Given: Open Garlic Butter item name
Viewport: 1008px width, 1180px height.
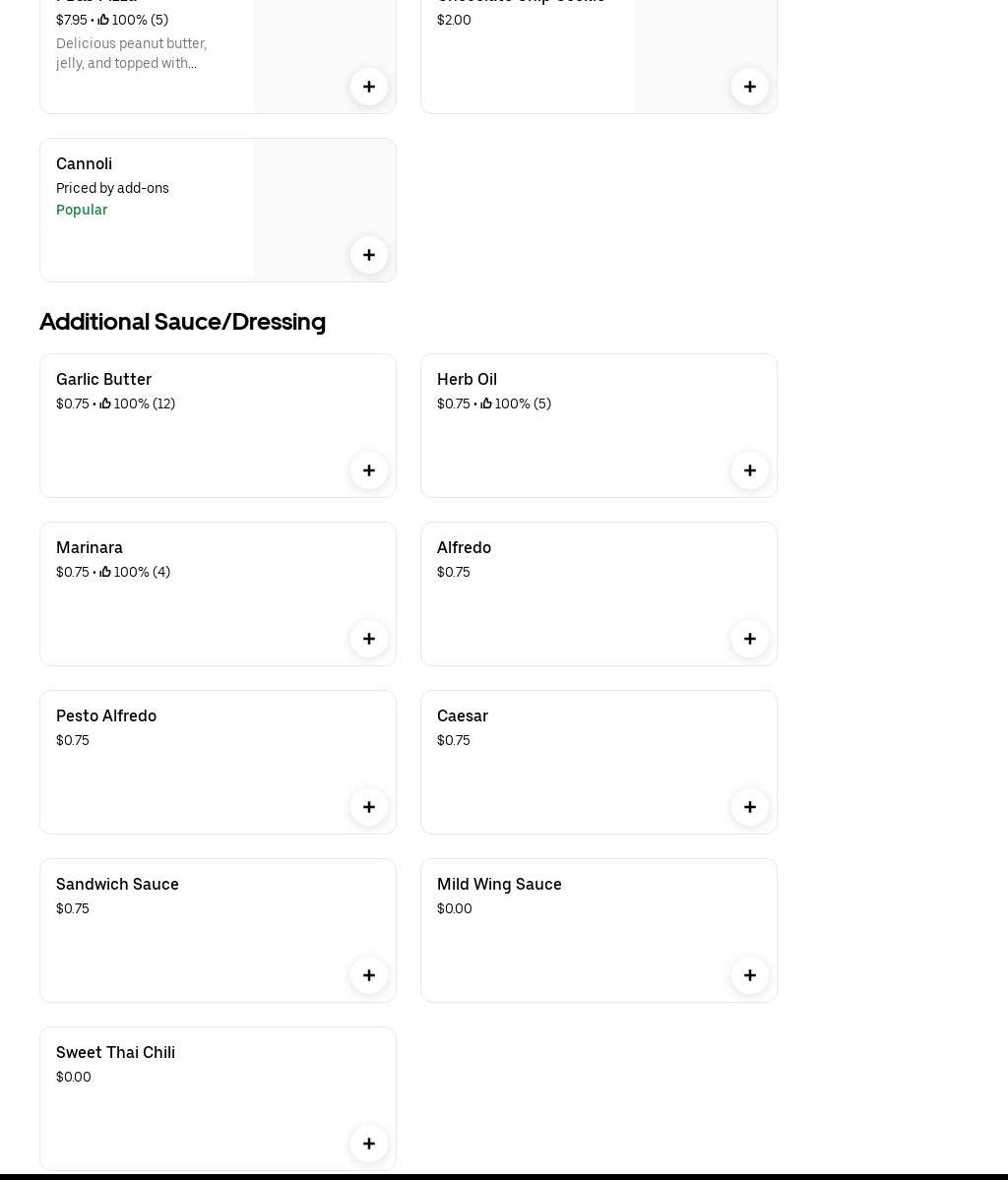Looking at the screenshot, I should click(103, 380).
